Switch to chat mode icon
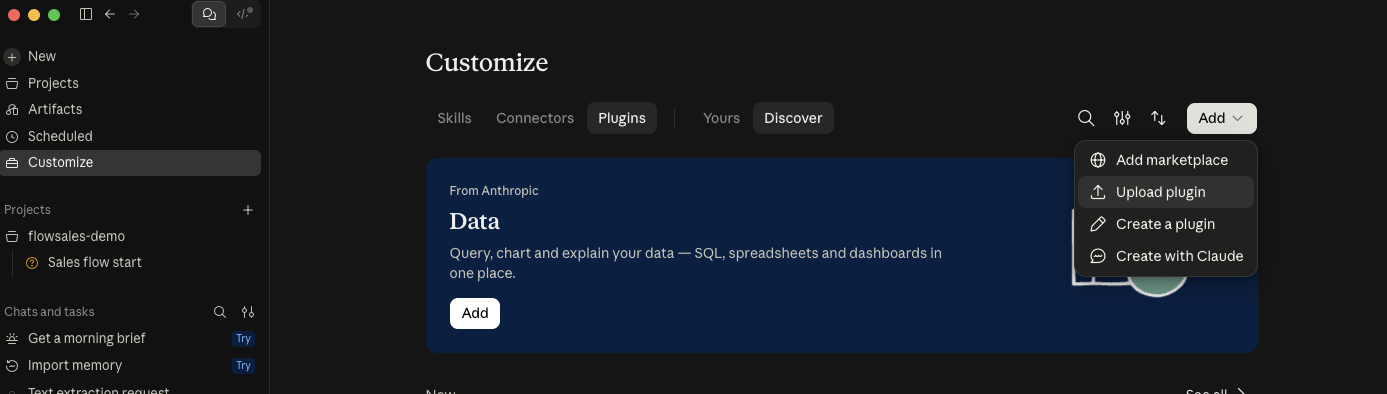The image size is (1387, 394). [x=209, y=14]
